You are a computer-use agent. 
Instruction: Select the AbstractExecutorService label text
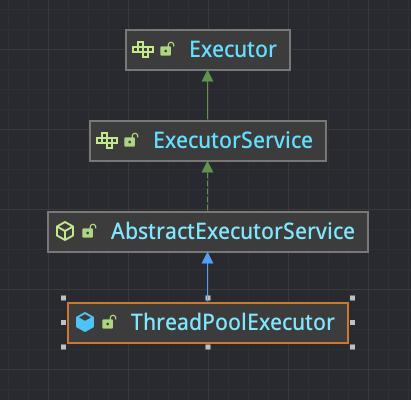coord(233,231)
